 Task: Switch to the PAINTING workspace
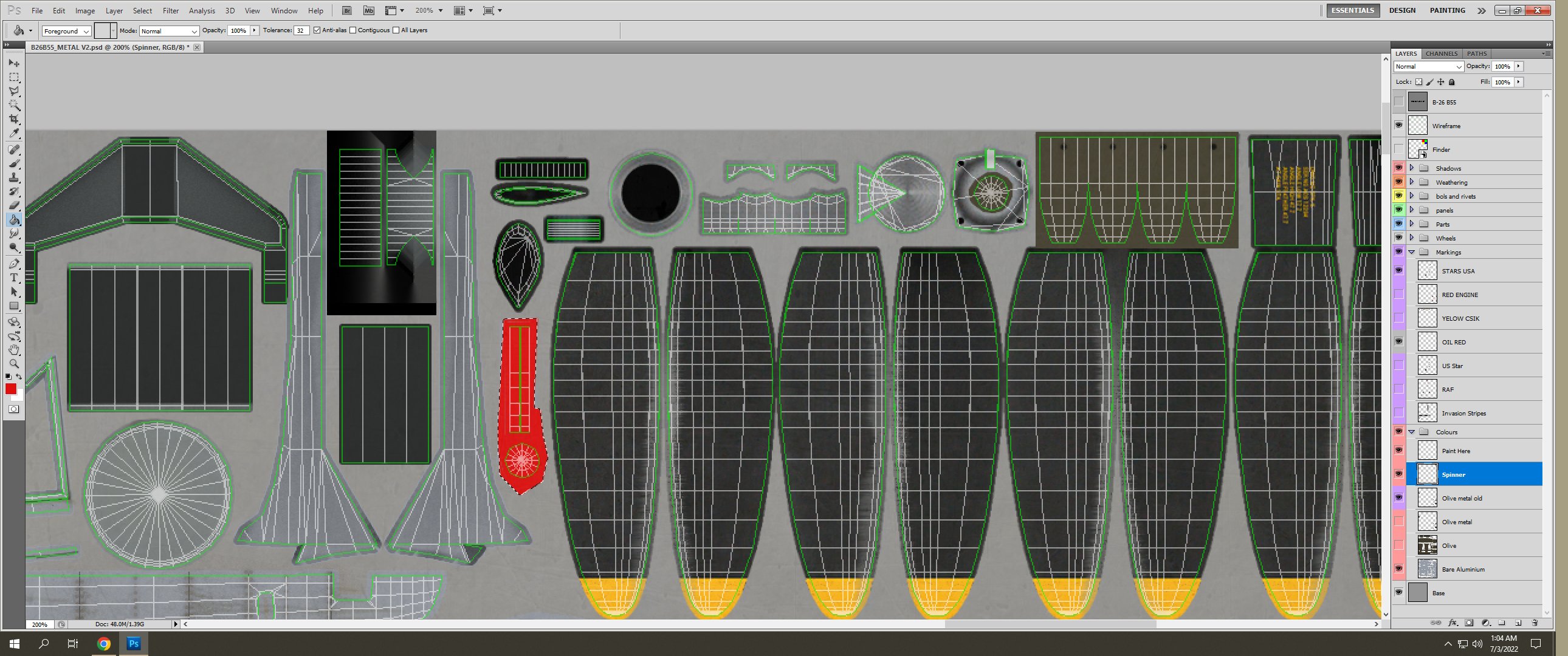[x=1448, y=10]
